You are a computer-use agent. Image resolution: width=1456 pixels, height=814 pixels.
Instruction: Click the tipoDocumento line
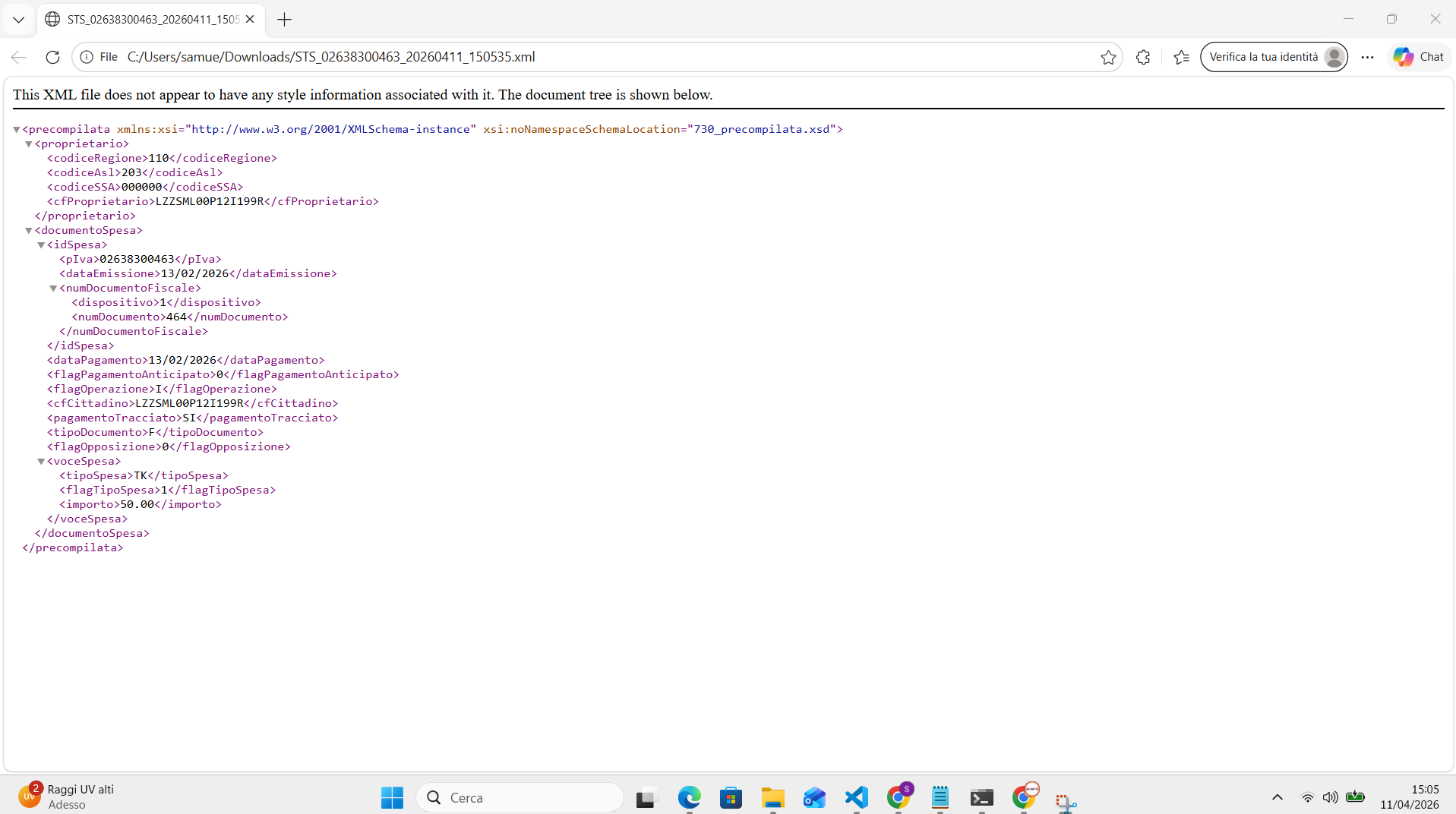155,432
